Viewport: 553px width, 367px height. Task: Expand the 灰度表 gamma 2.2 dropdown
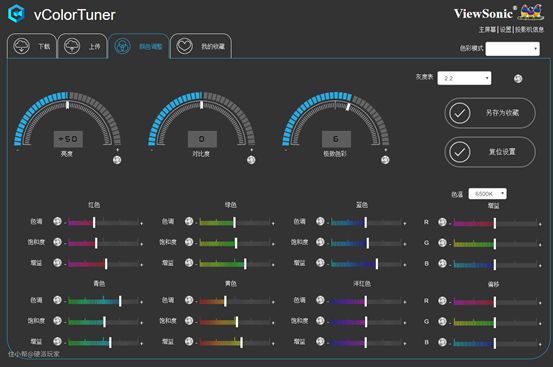pos(464,78)
